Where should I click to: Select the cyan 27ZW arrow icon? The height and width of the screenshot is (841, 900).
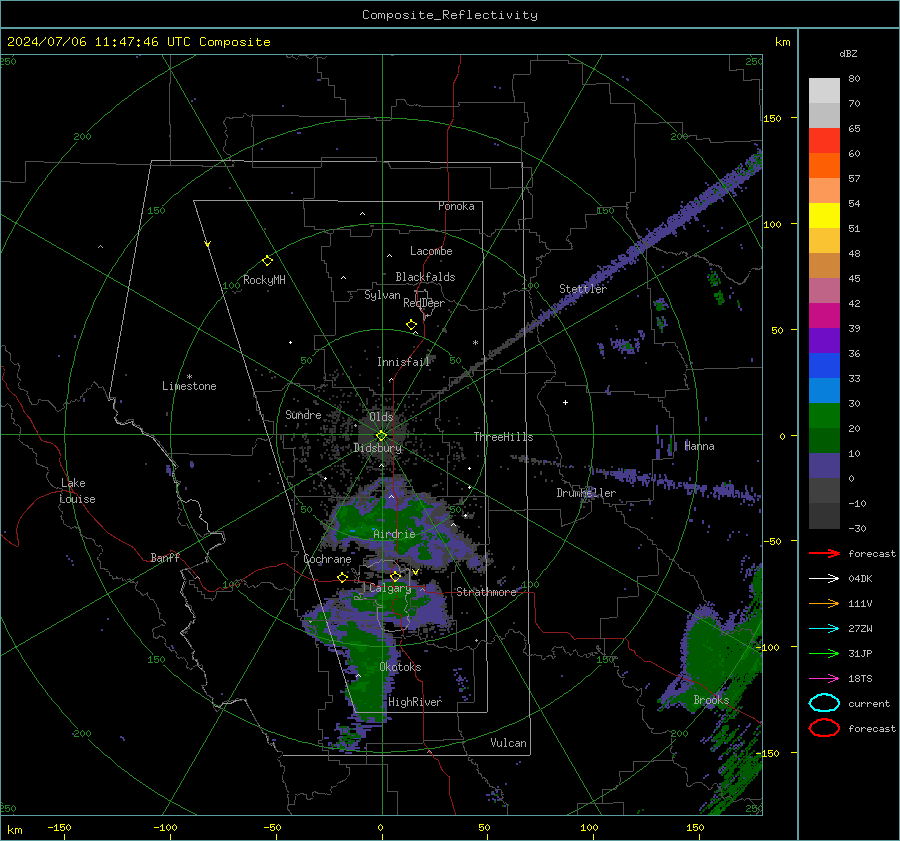824,629
